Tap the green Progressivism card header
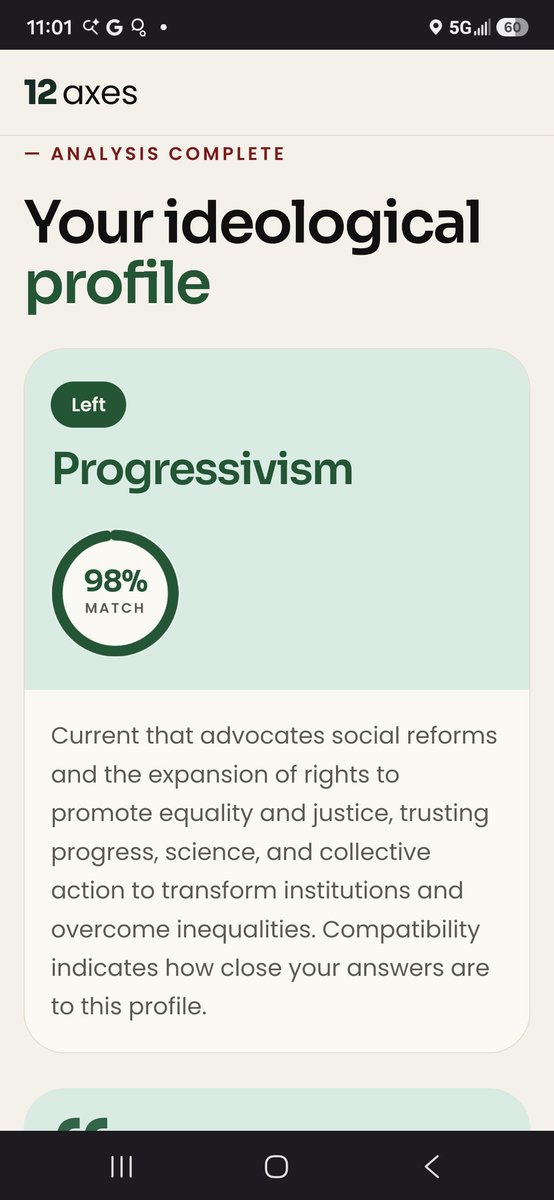Screen dimensions: 554x1200 pos(277,519)
